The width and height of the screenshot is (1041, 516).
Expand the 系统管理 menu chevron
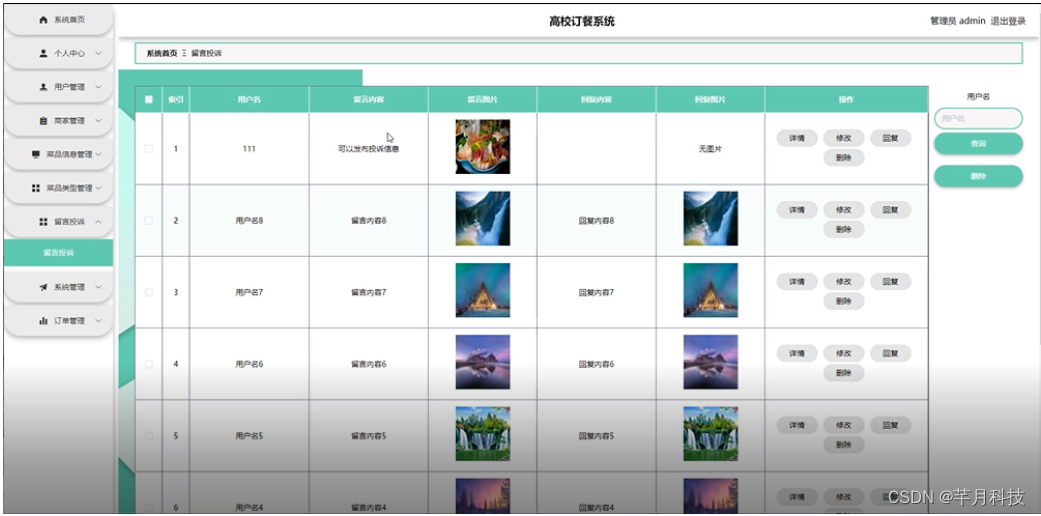[98, 287]
